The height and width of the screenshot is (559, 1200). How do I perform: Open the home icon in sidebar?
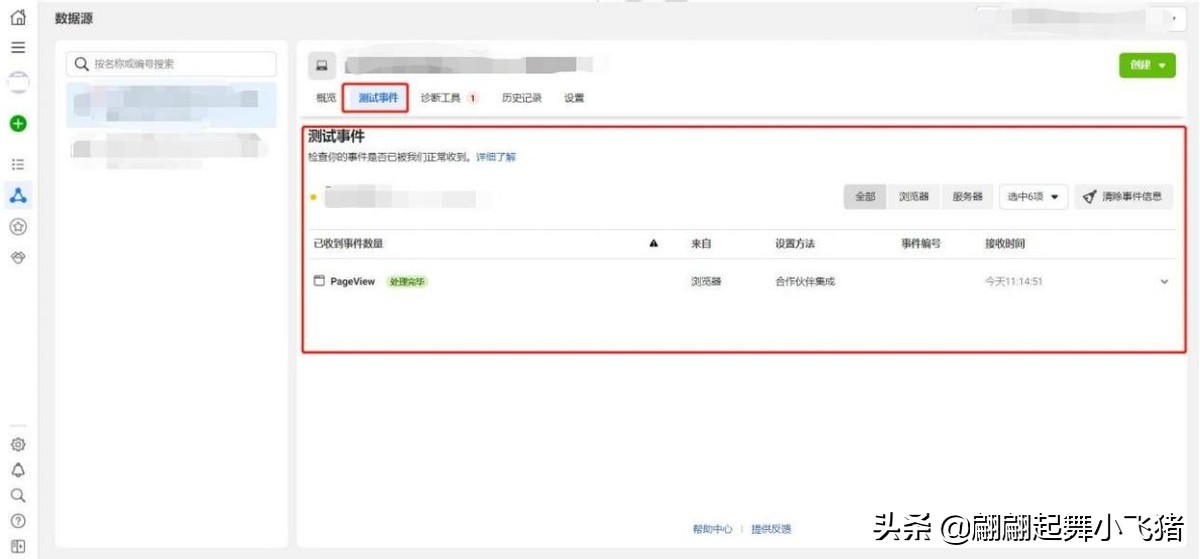coord(18,18)
